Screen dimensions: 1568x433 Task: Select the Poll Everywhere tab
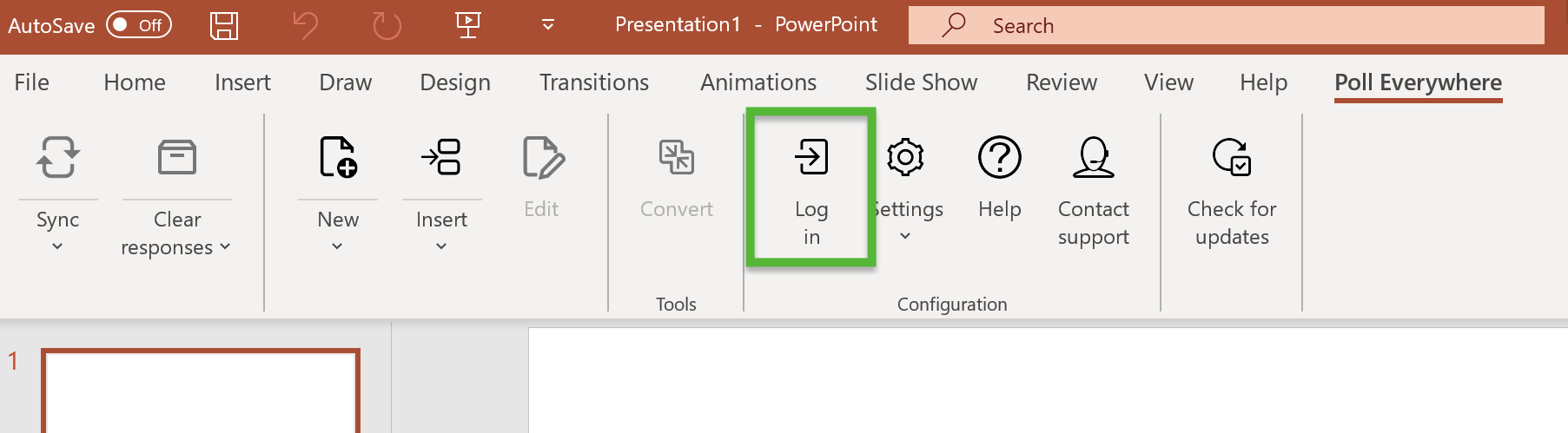[1418, 82]
